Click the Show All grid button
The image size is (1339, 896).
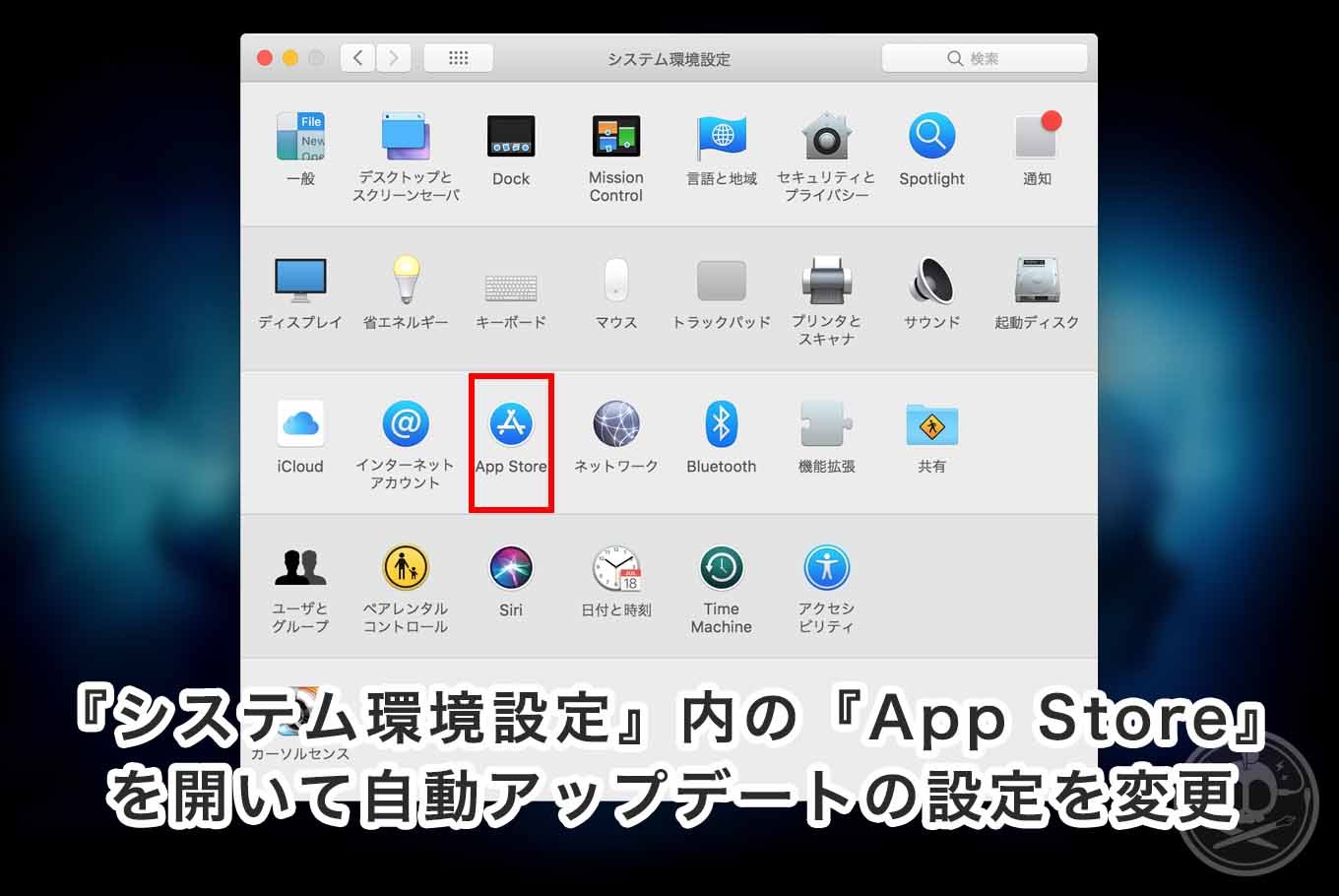point(458,58)
